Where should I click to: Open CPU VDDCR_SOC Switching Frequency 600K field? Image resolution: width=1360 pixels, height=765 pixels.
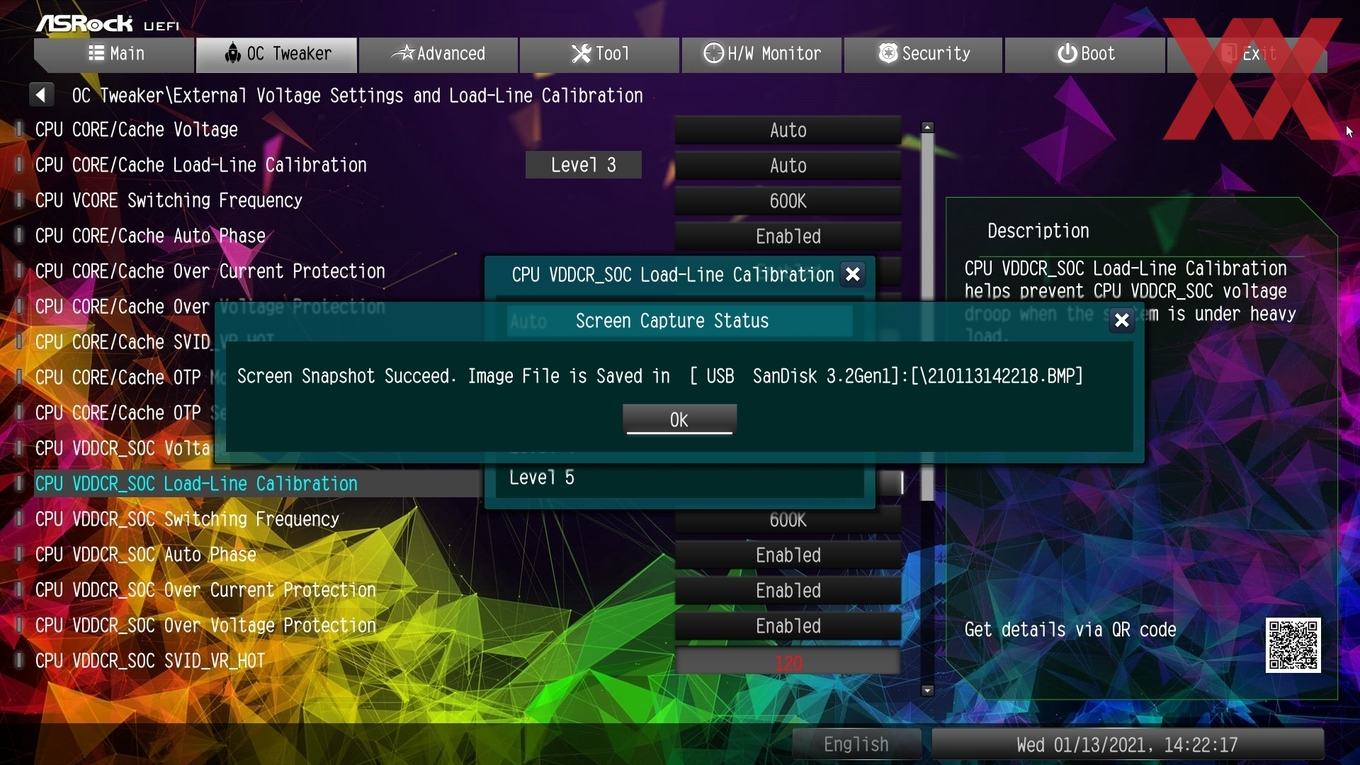coord(788,520)
